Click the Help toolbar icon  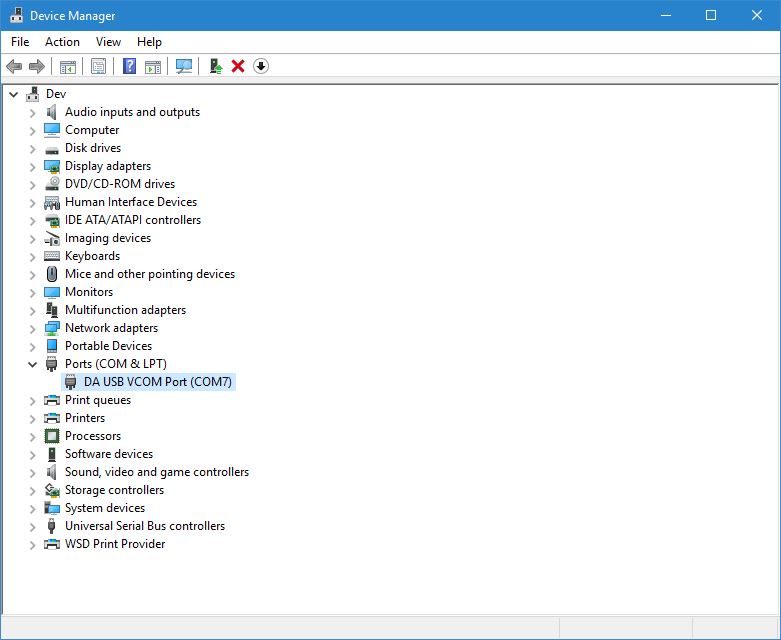pos(129,66)
